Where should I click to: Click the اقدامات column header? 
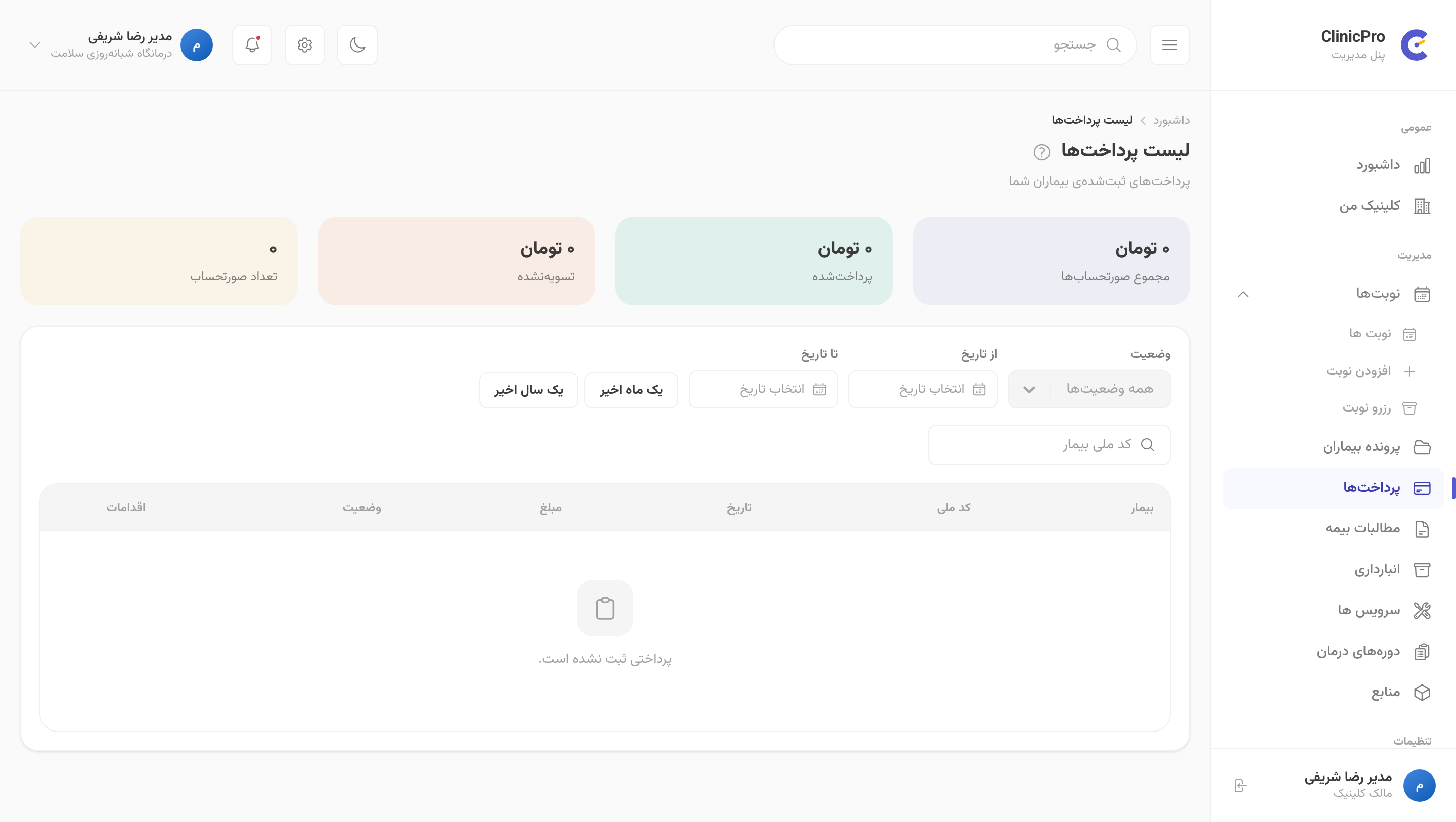(x=125, y=508)
